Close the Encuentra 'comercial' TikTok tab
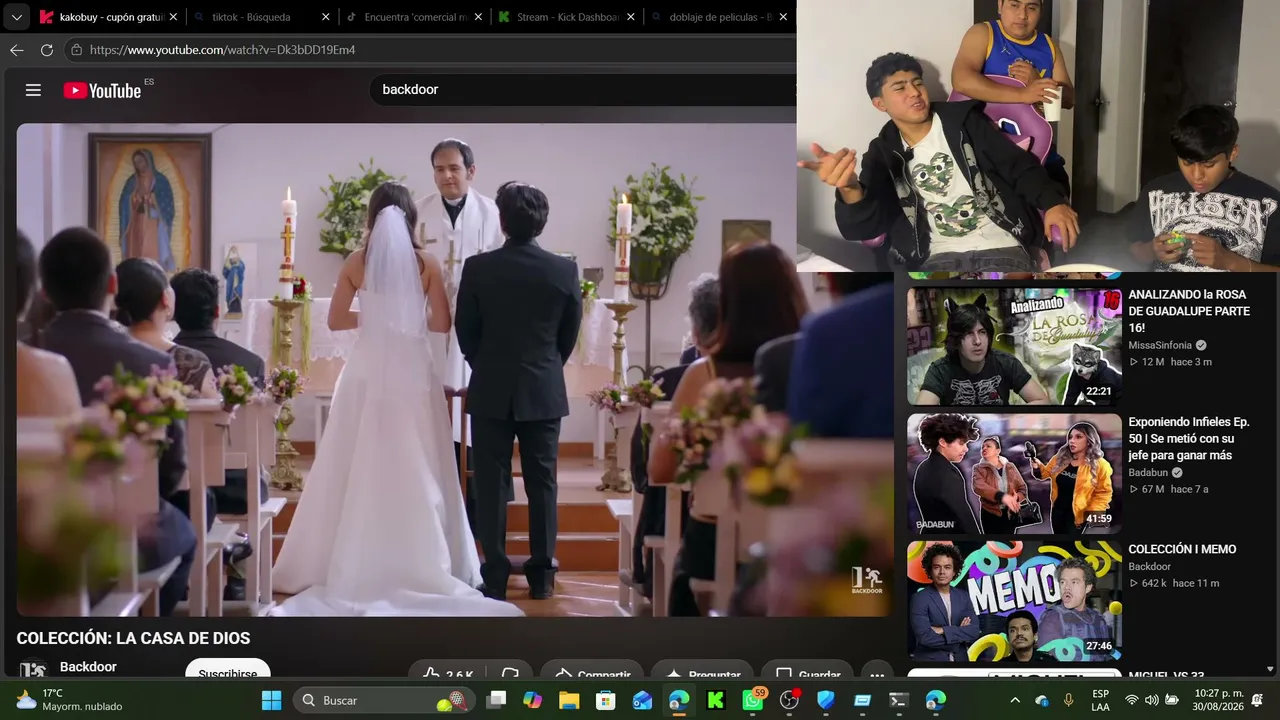The image size is (1280, 720). (478, 17)
